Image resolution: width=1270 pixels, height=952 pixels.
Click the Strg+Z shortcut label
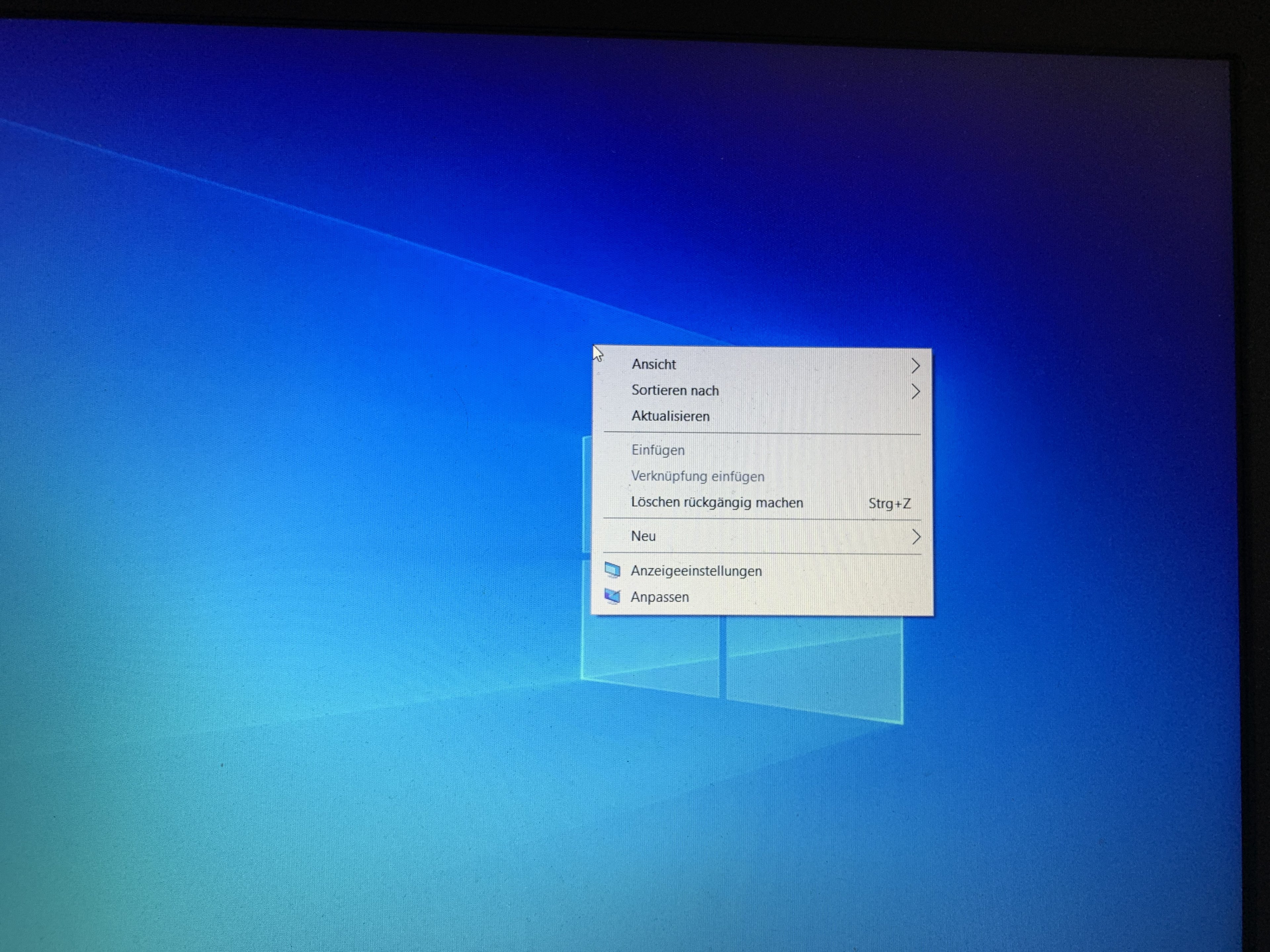889,504
